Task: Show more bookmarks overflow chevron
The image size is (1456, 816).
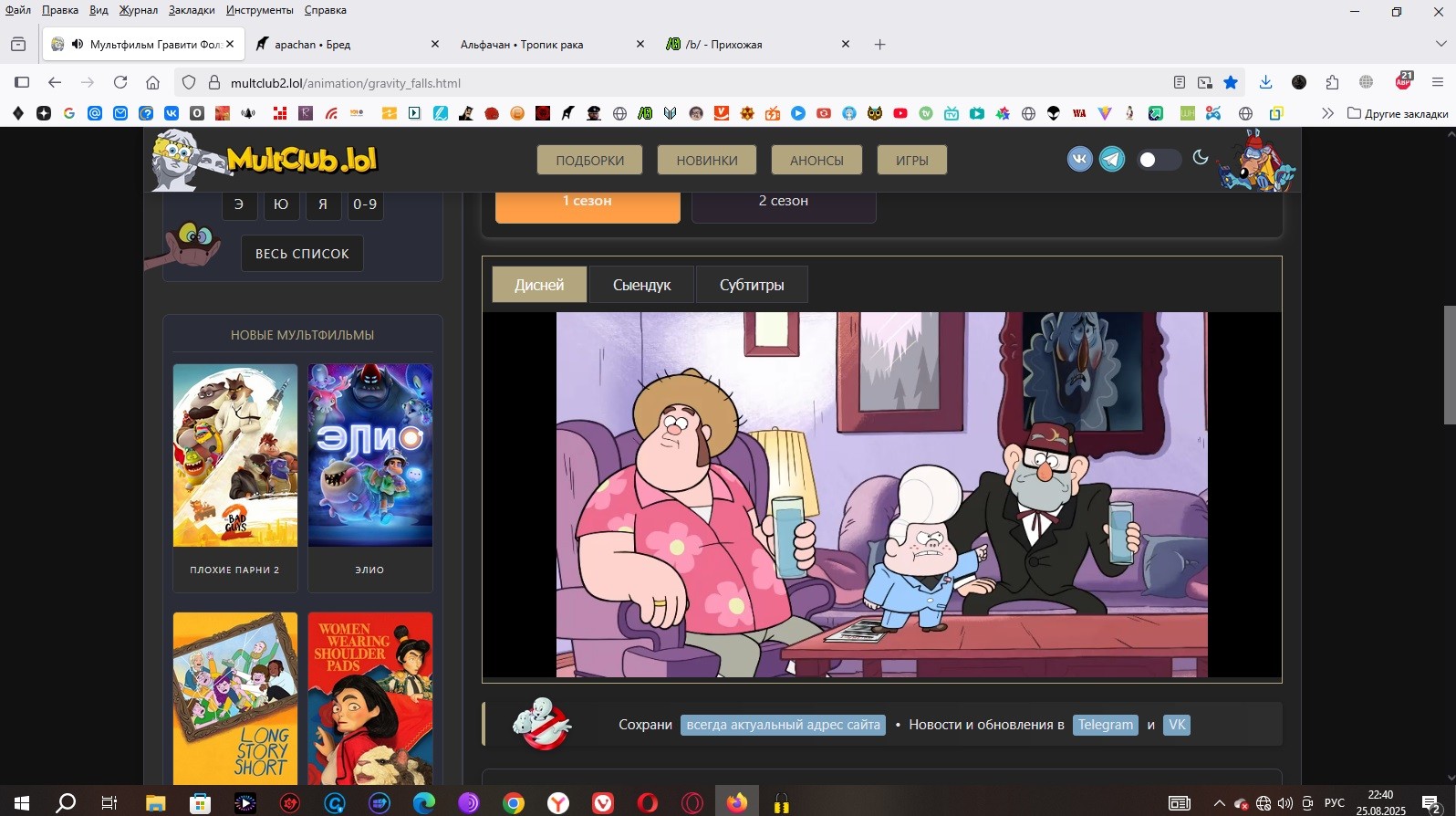Action: tap(1327, 113)
